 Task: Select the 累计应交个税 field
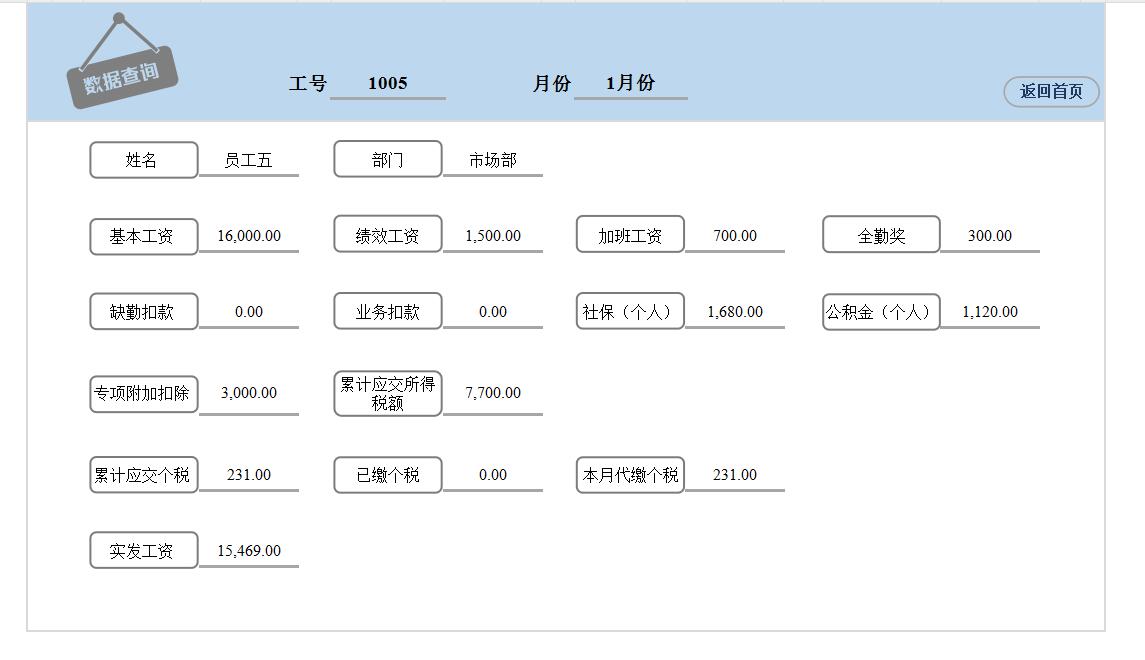click(143, 475)
